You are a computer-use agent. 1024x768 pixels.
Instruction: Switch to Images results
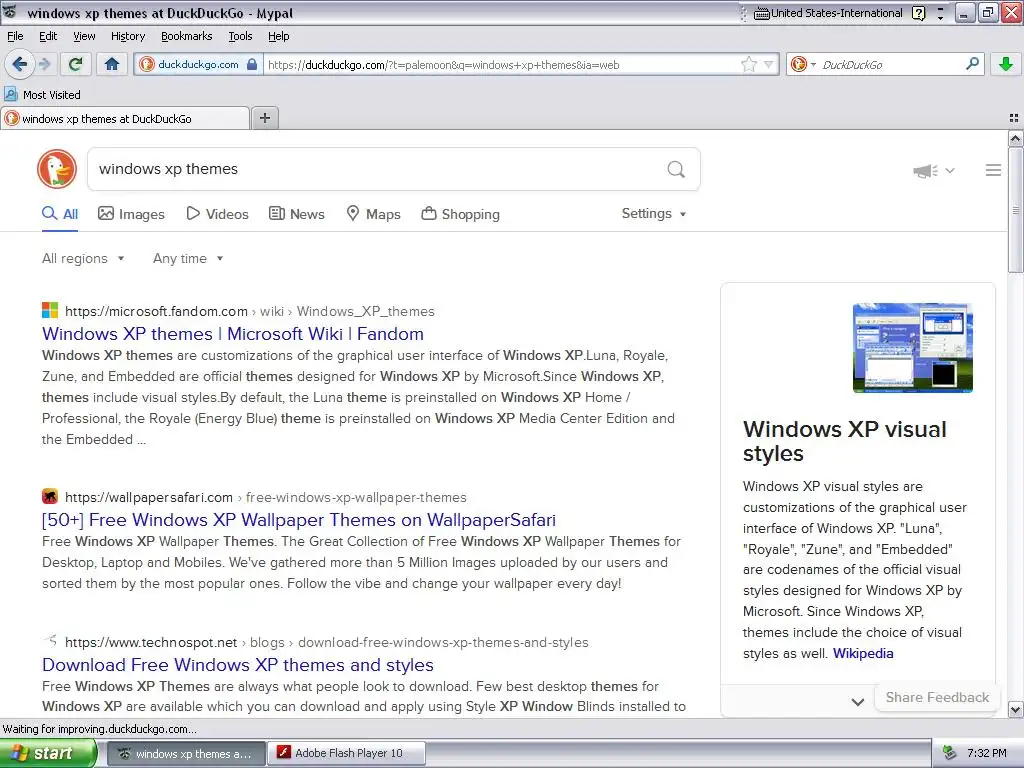coord(131,214)
